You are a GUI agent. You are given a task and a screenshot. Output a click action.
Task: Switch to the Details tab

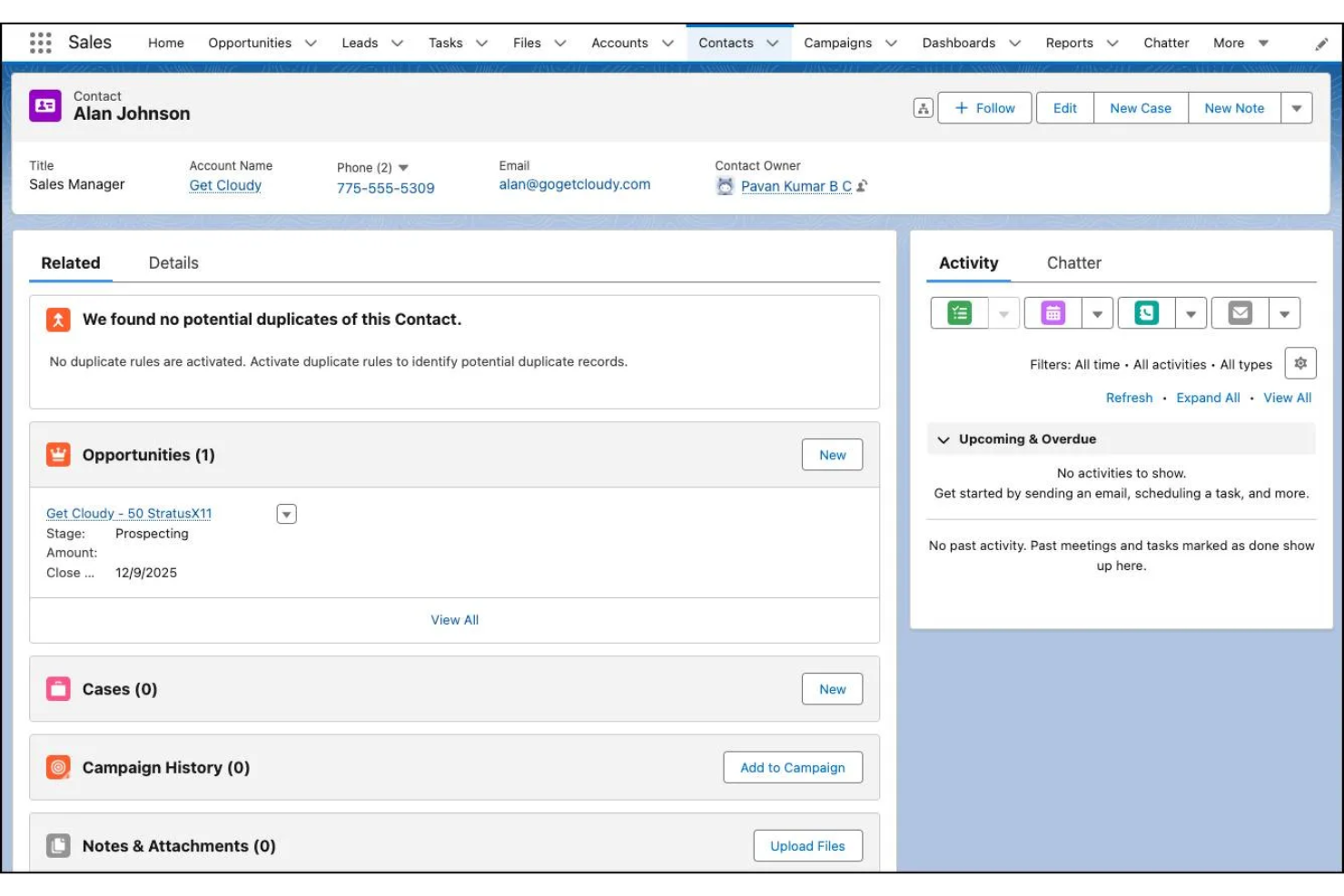coord(173,262)
